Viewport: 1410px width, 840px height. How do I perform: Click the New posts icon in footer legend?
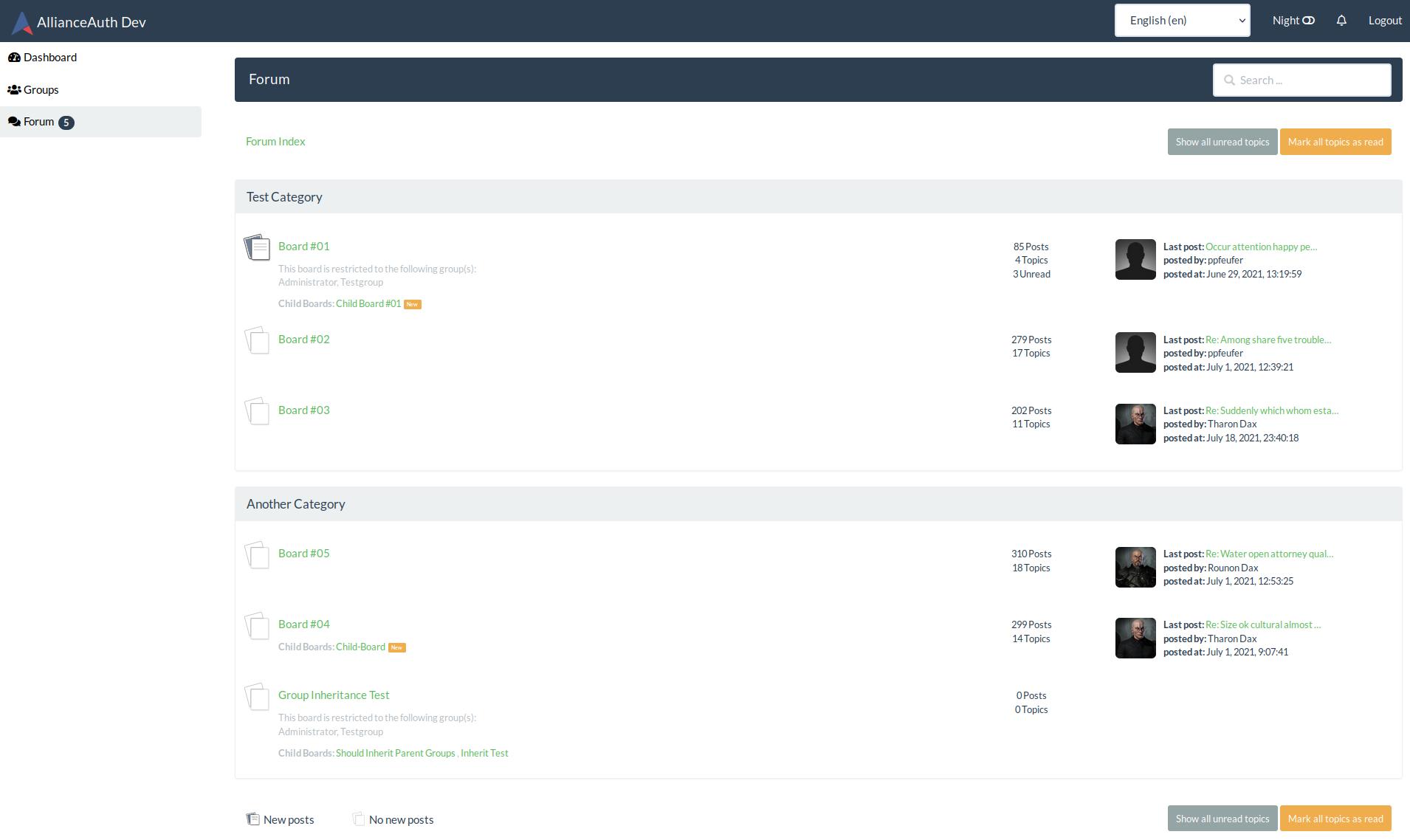tap(252, 818)
